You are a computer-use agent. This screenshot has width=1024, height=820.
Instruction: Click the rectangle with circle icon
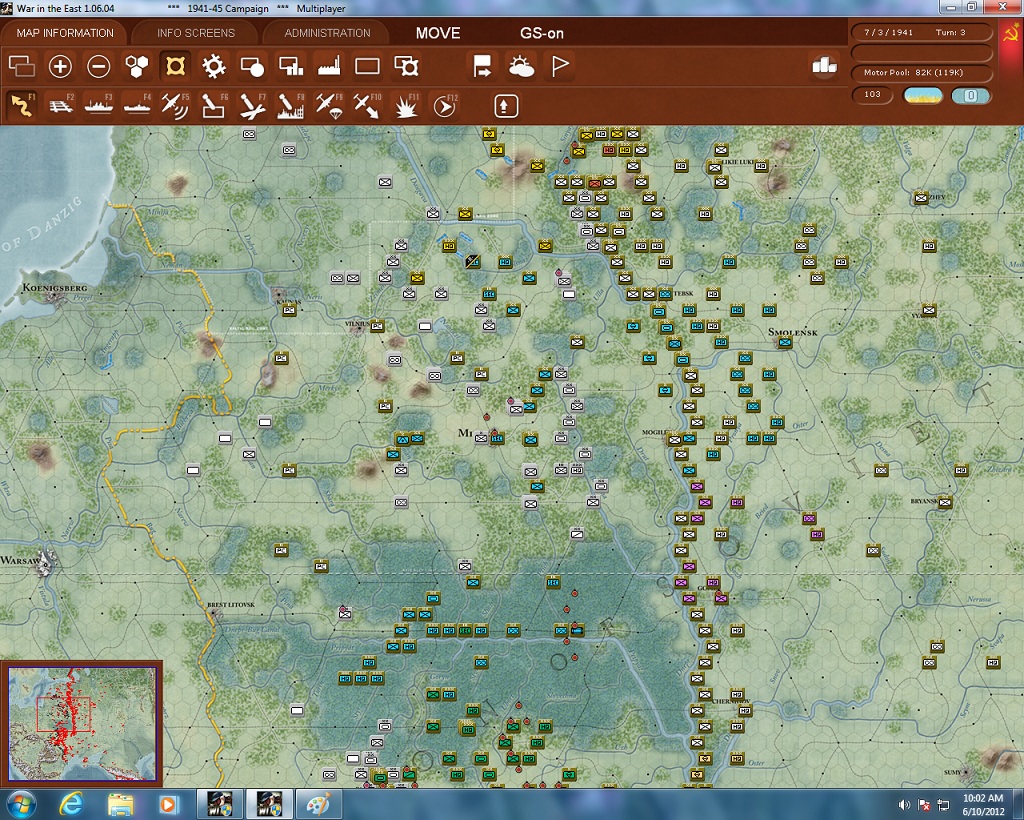pos(252,66)
